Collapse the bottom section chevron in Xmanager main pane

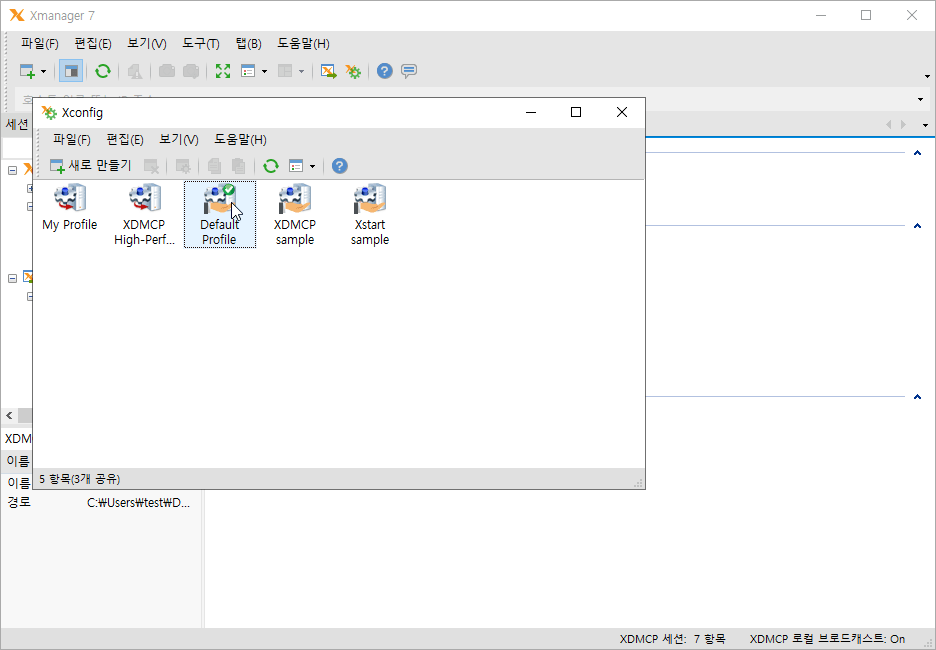click(917, 397)
